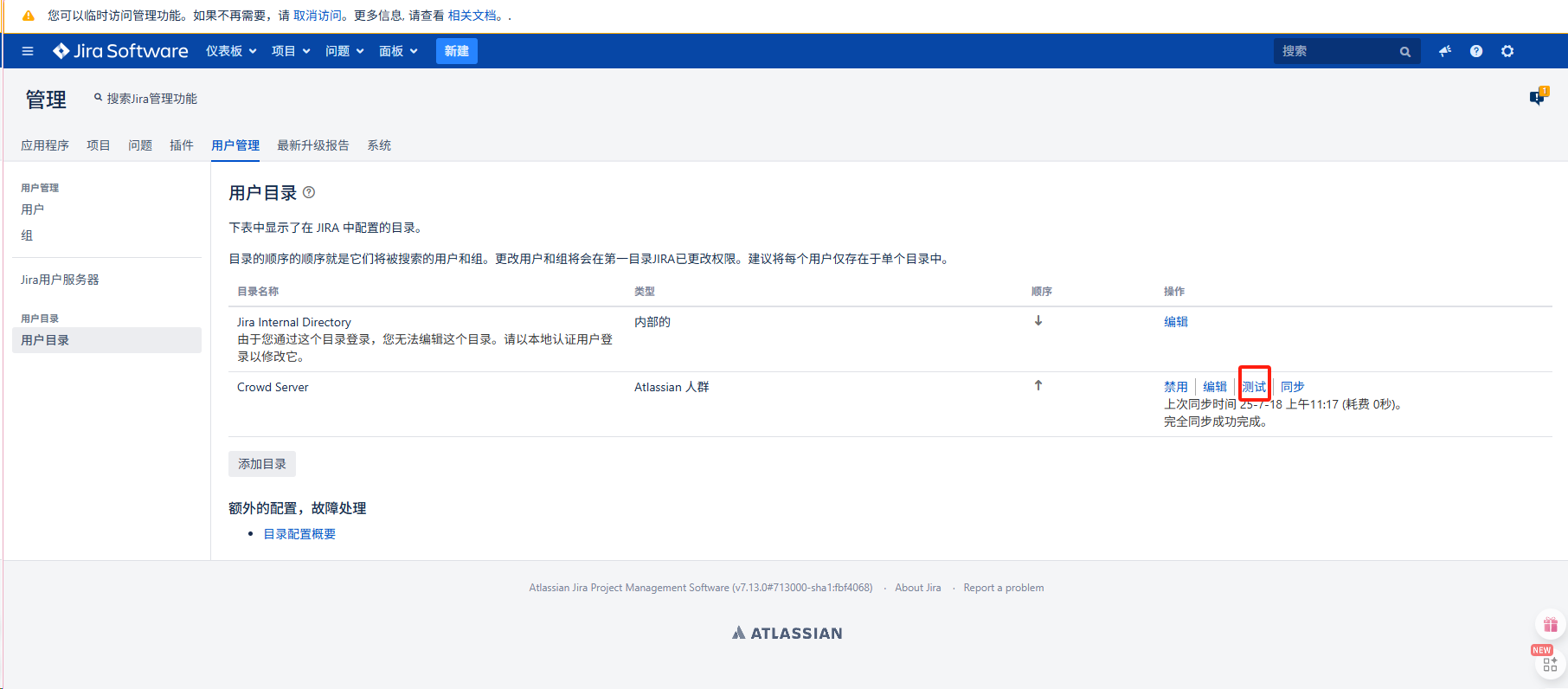The height and width of the screenshot is (689, 1568).
Task: Switch to the 问题 admin tab
Action: [140, 145]
